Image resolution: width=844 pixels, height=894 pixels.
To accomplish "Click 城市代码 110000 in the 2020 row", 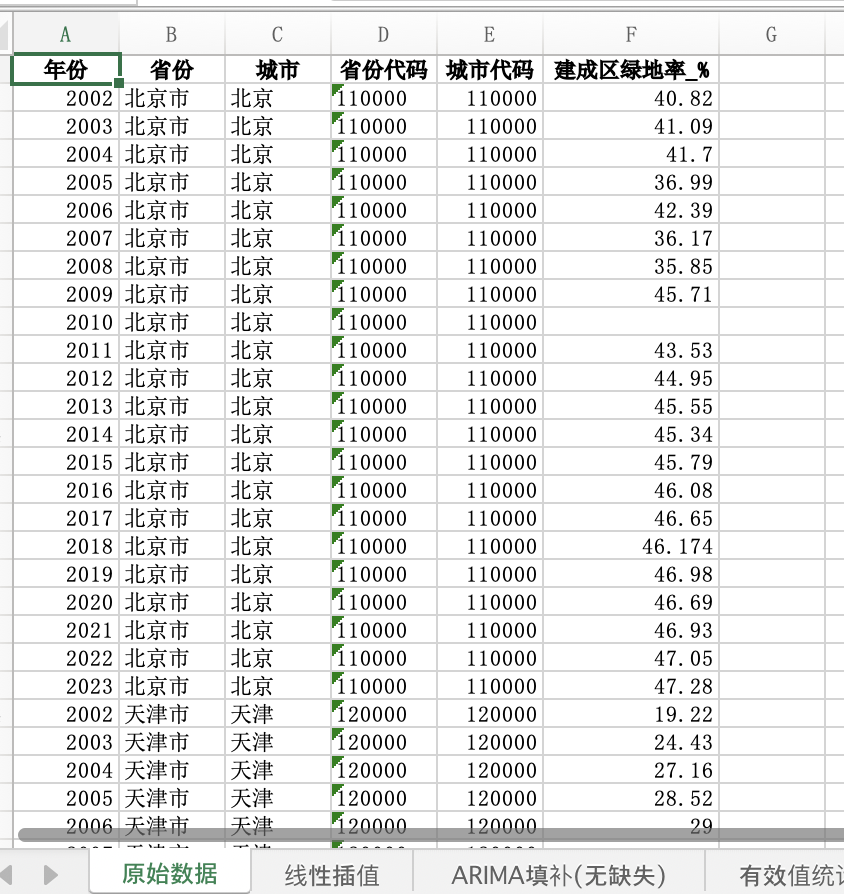I will (490, 602).
